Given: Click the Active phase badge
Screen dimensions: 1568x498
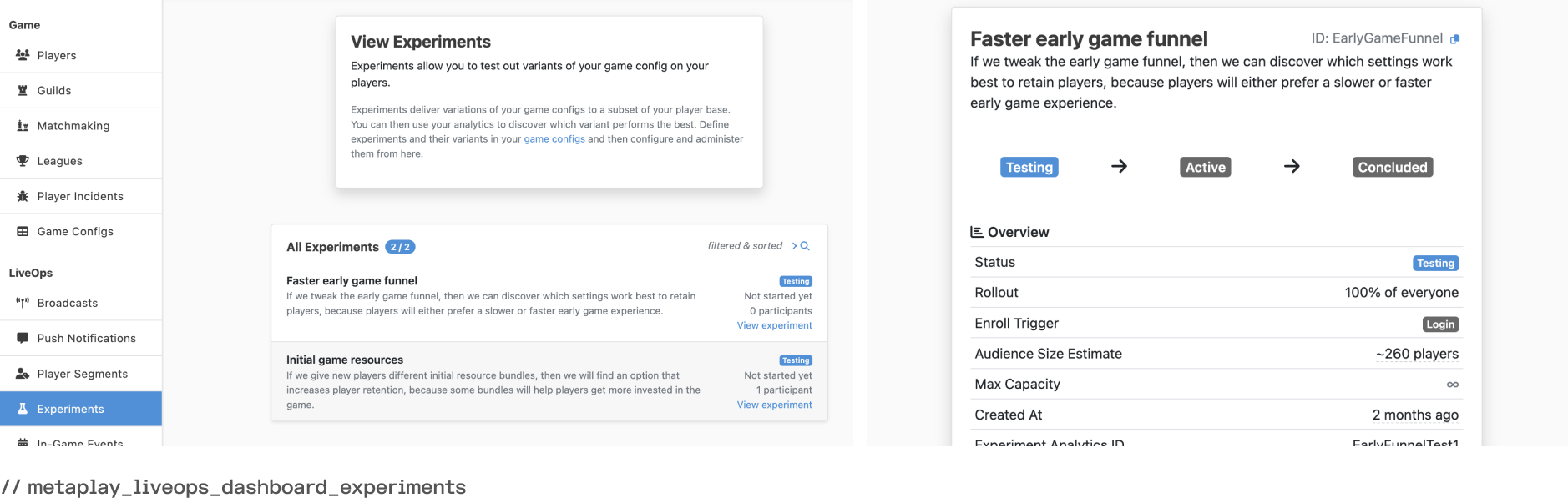Looking at the screenshot, I should tap(1205, 167).
